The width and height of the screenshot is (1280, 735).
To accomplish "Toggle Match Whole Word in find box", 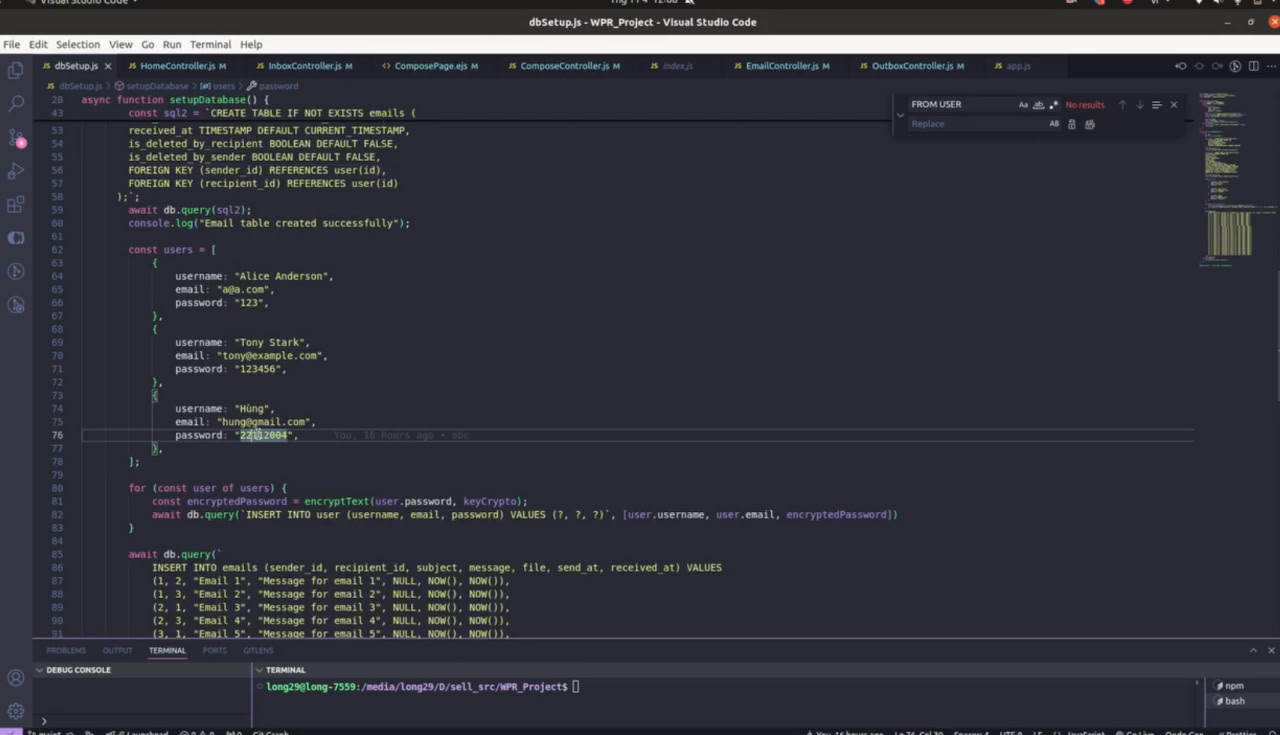I will (1038, 105).
